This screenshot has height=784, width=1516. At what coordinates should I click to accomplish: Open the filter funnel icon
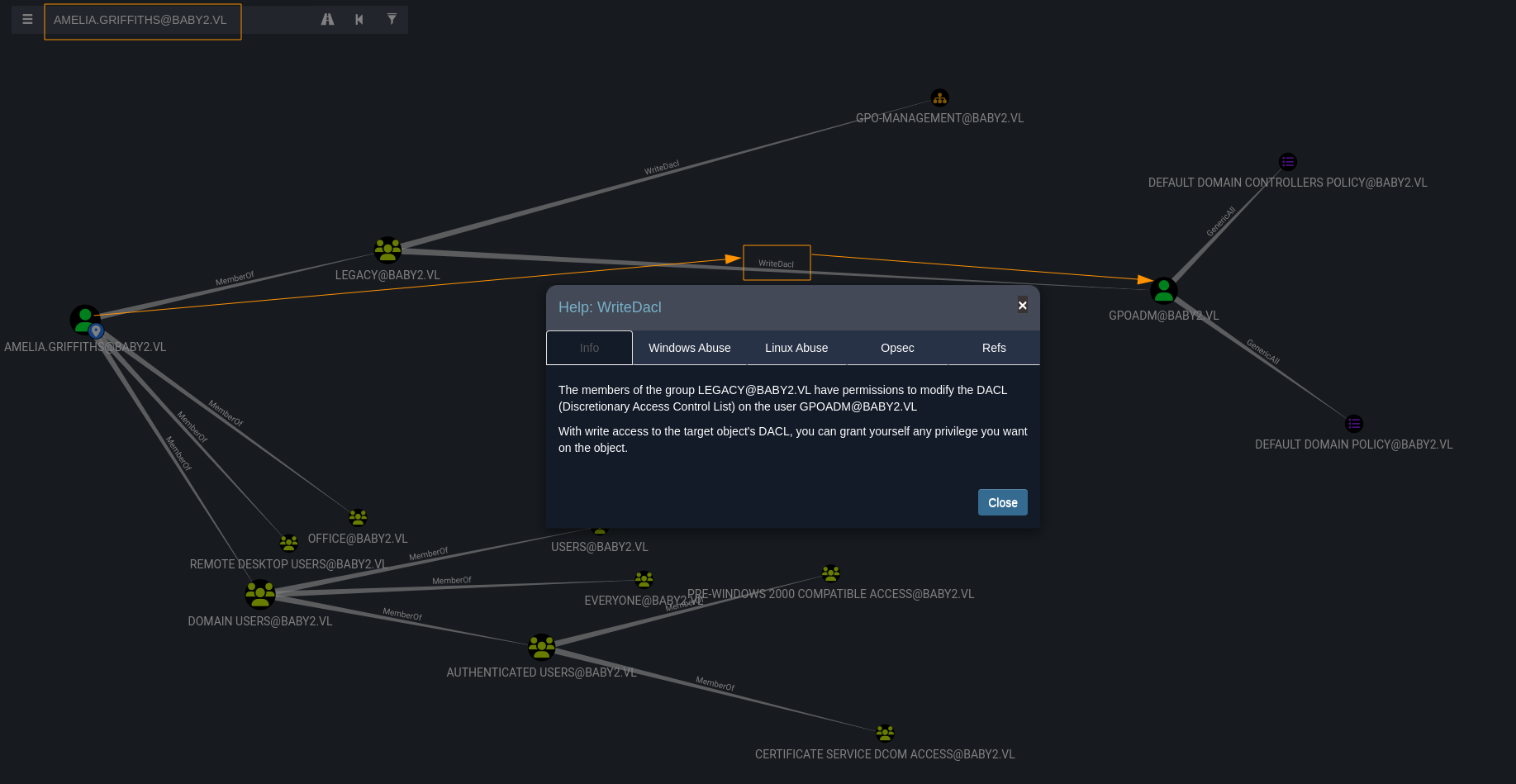(x=392, y=20)
